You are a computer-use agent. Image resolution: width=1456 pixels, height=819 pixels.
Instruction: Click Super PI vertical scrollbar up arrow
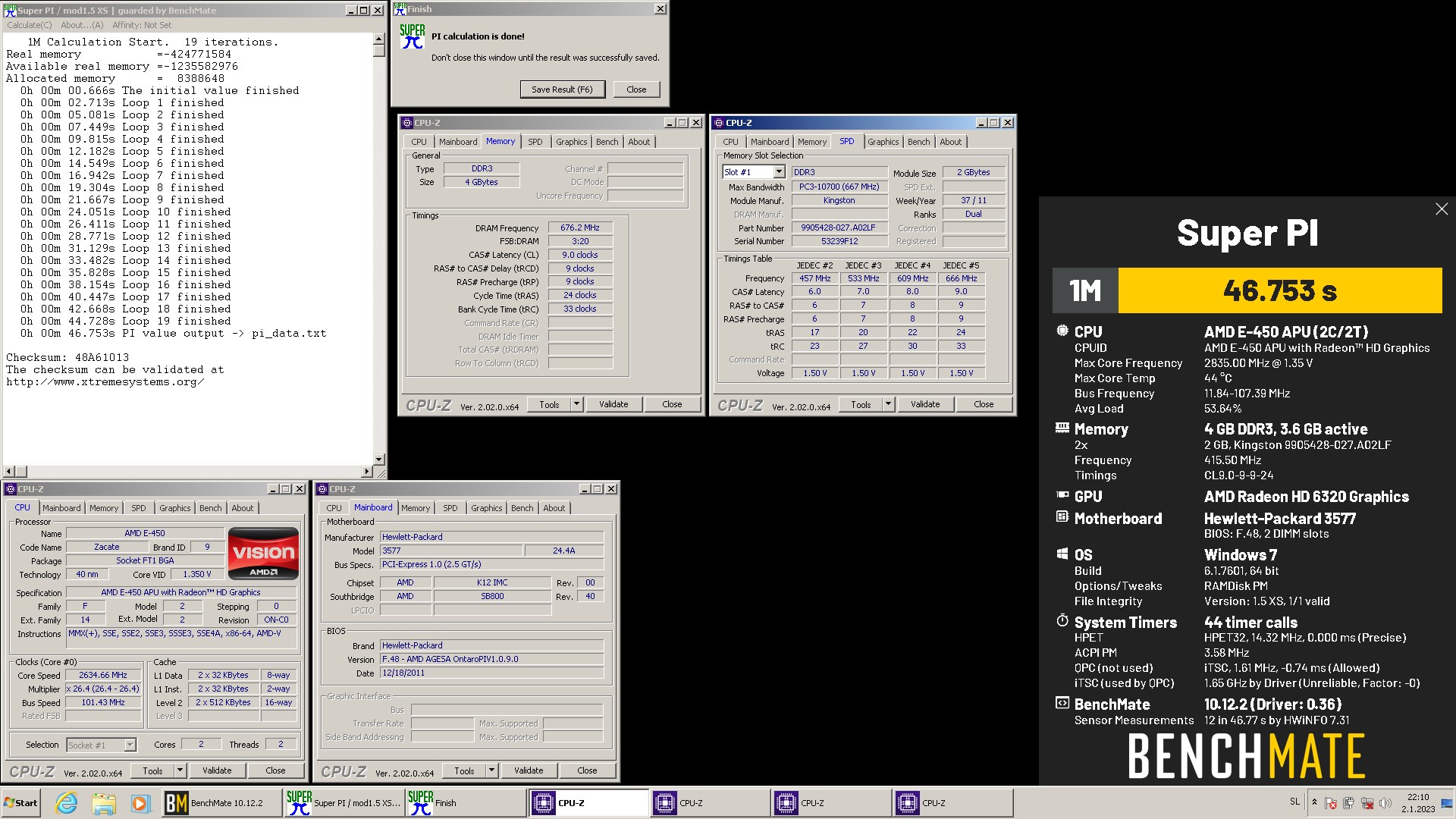[x=379, y=39]
